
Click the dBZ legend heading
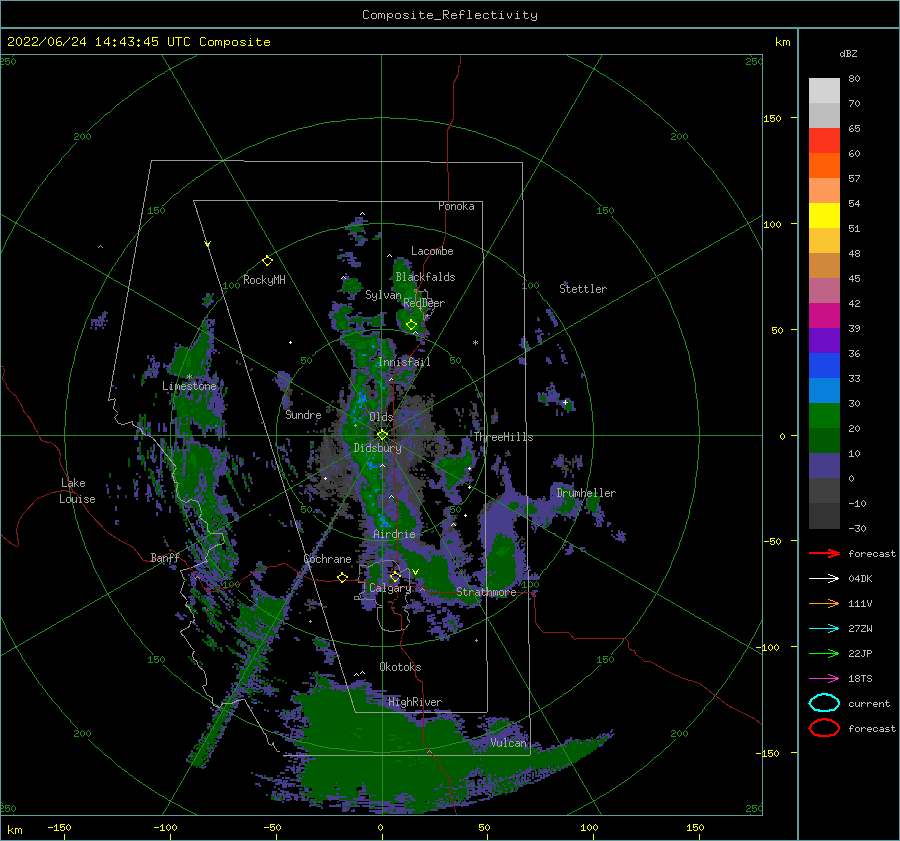pos(848,53)
